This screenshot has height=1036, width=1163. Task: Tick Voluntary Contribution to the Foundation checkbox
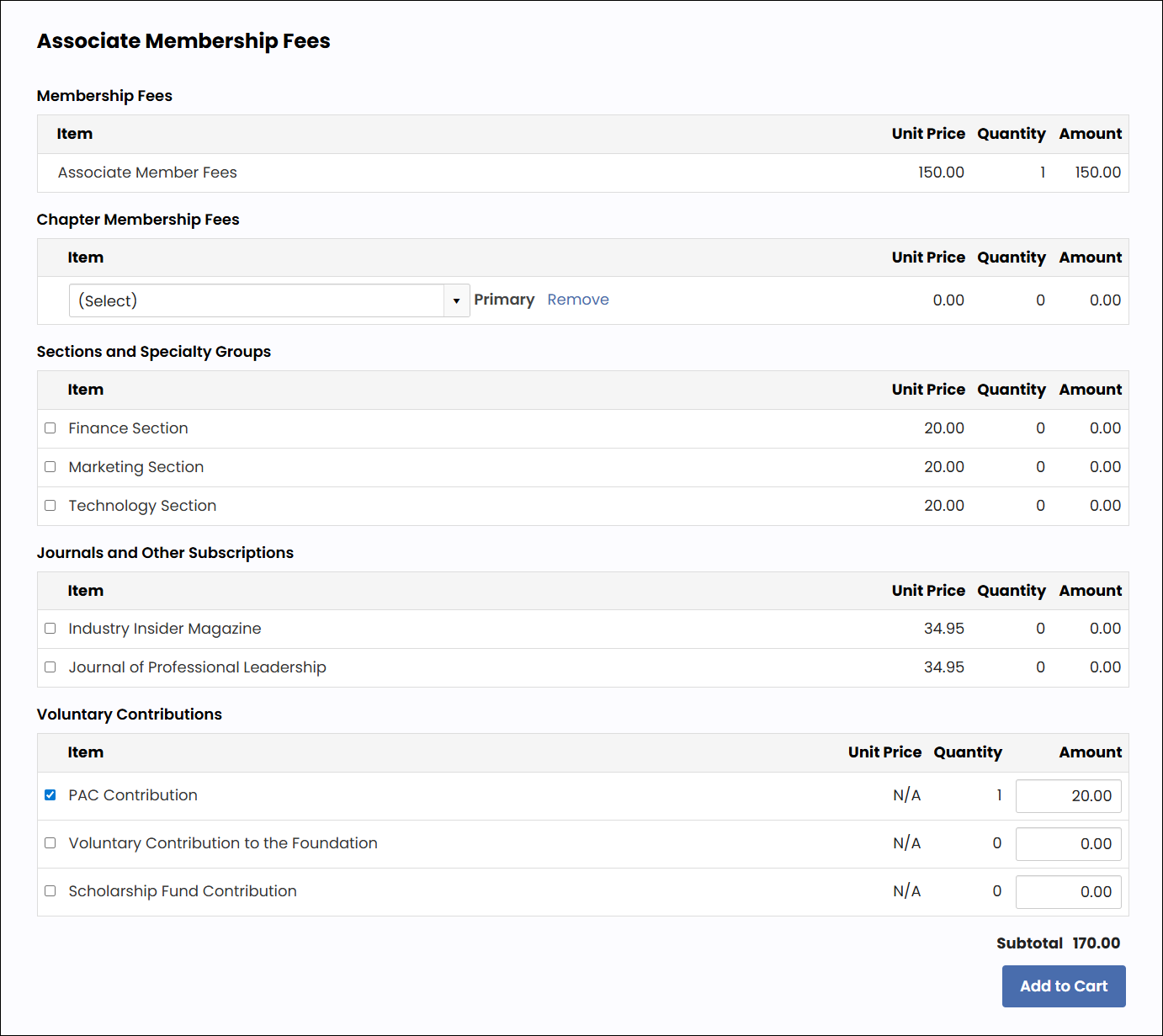tap(50, 843)
